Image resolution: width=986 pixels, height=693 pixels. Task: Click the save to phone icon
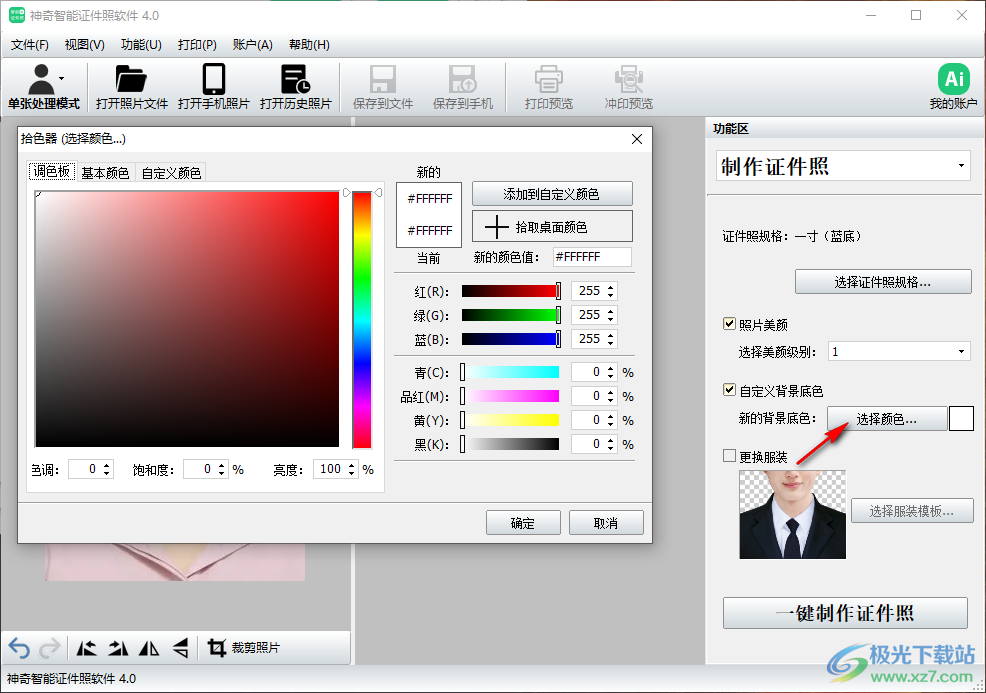tap(462, 79)
